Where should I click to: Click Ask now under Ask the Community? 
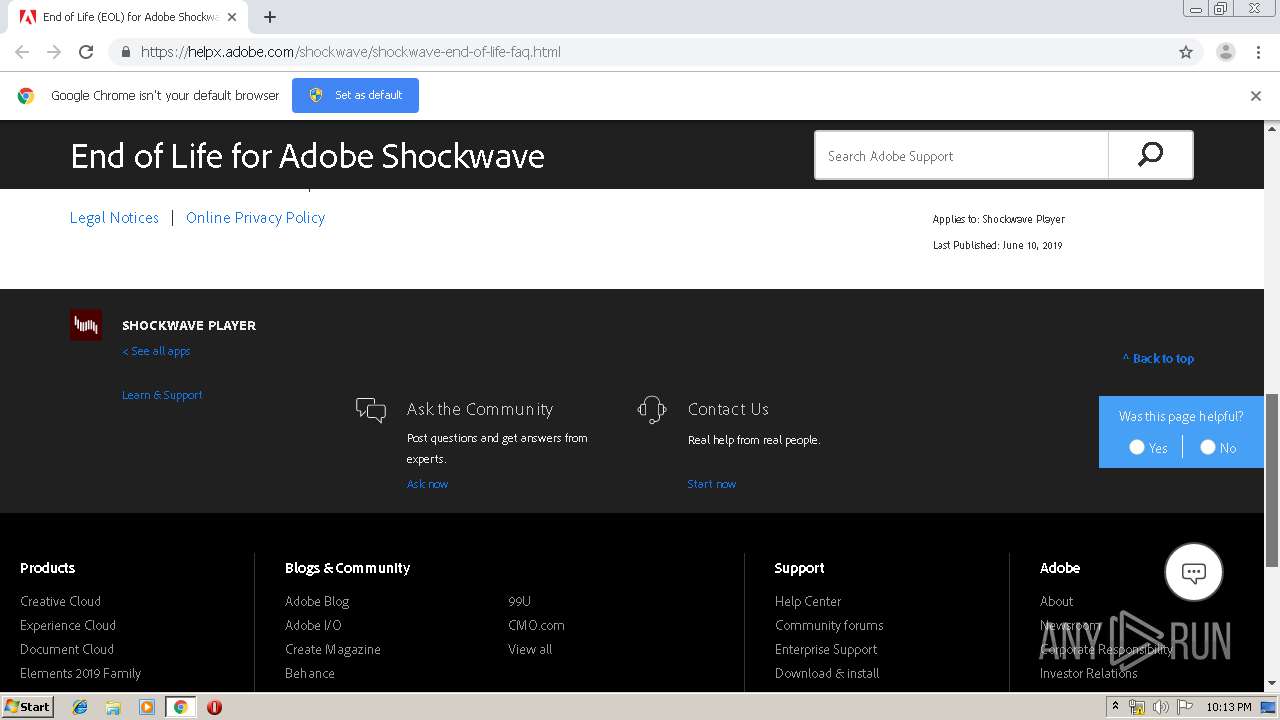(x=427, y=484)
